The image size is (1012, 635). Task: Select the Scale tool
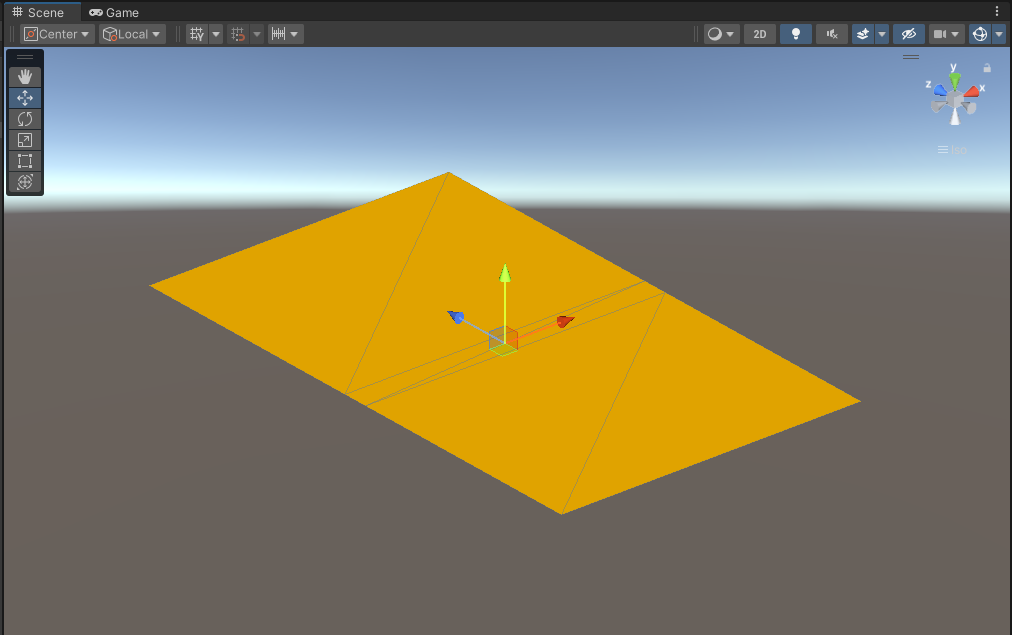(24, 140)
